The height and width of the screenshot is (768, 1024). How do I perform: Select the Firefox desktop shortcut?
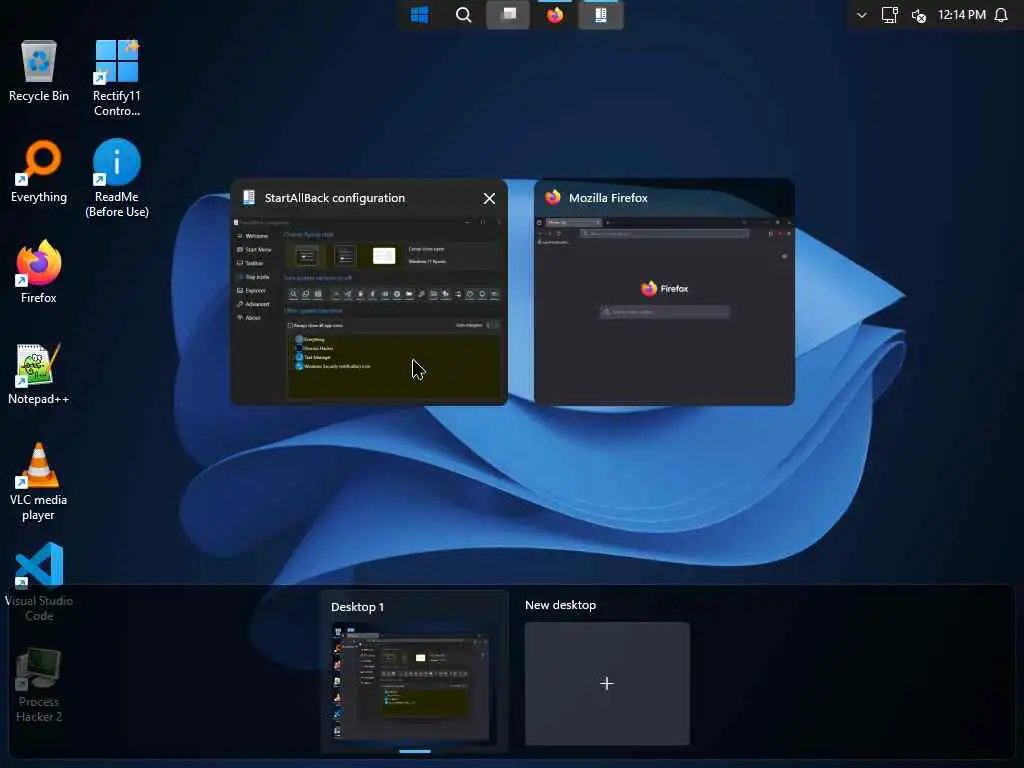[39, 272]
